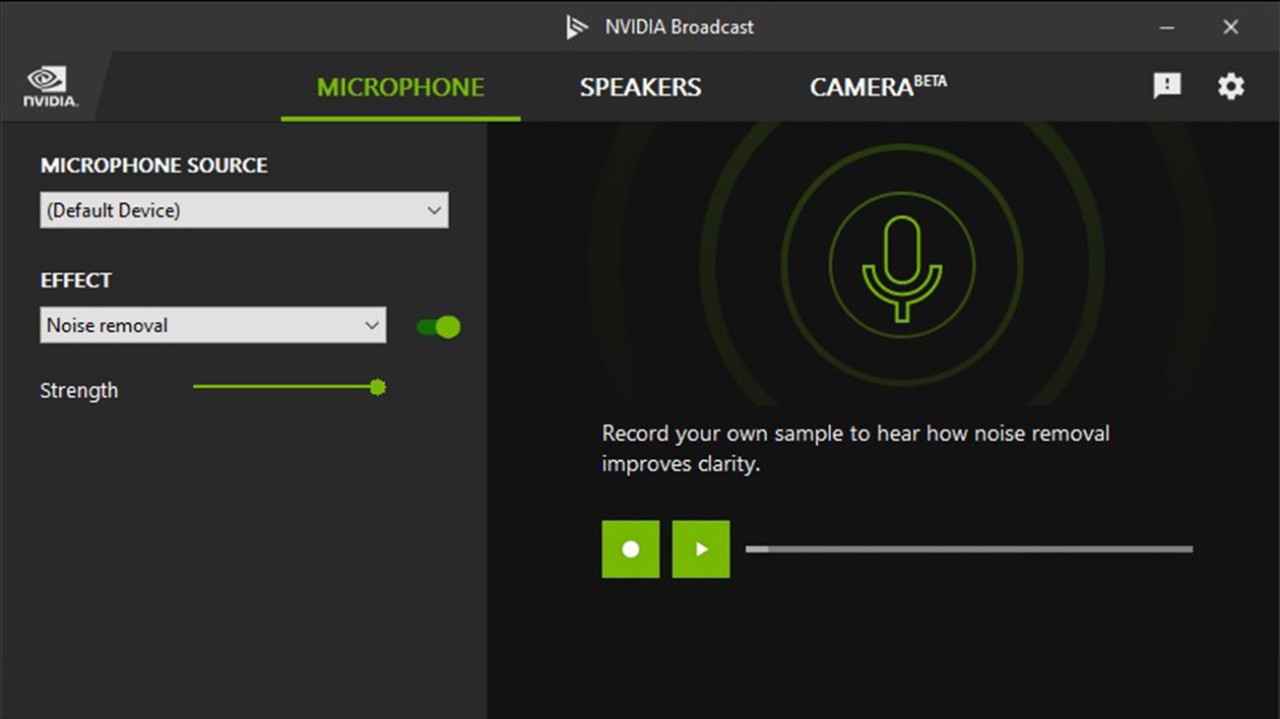Image resolution: width=1280 pixels, height=719 pixels.
Task: Expand the (Default Device) device list
Action: coord(244,210)
